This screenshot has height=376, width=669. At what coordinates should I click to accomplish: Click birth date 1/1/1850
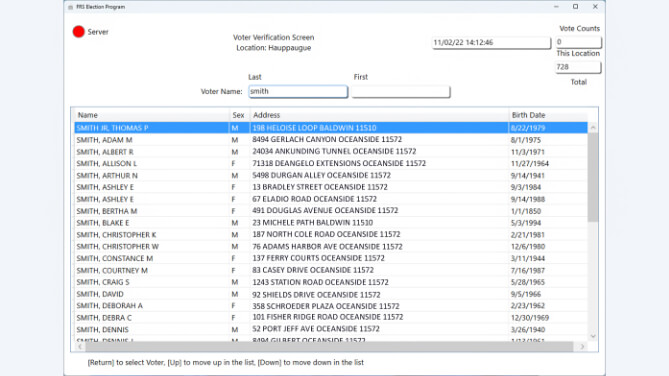click(x=526, y=211)
